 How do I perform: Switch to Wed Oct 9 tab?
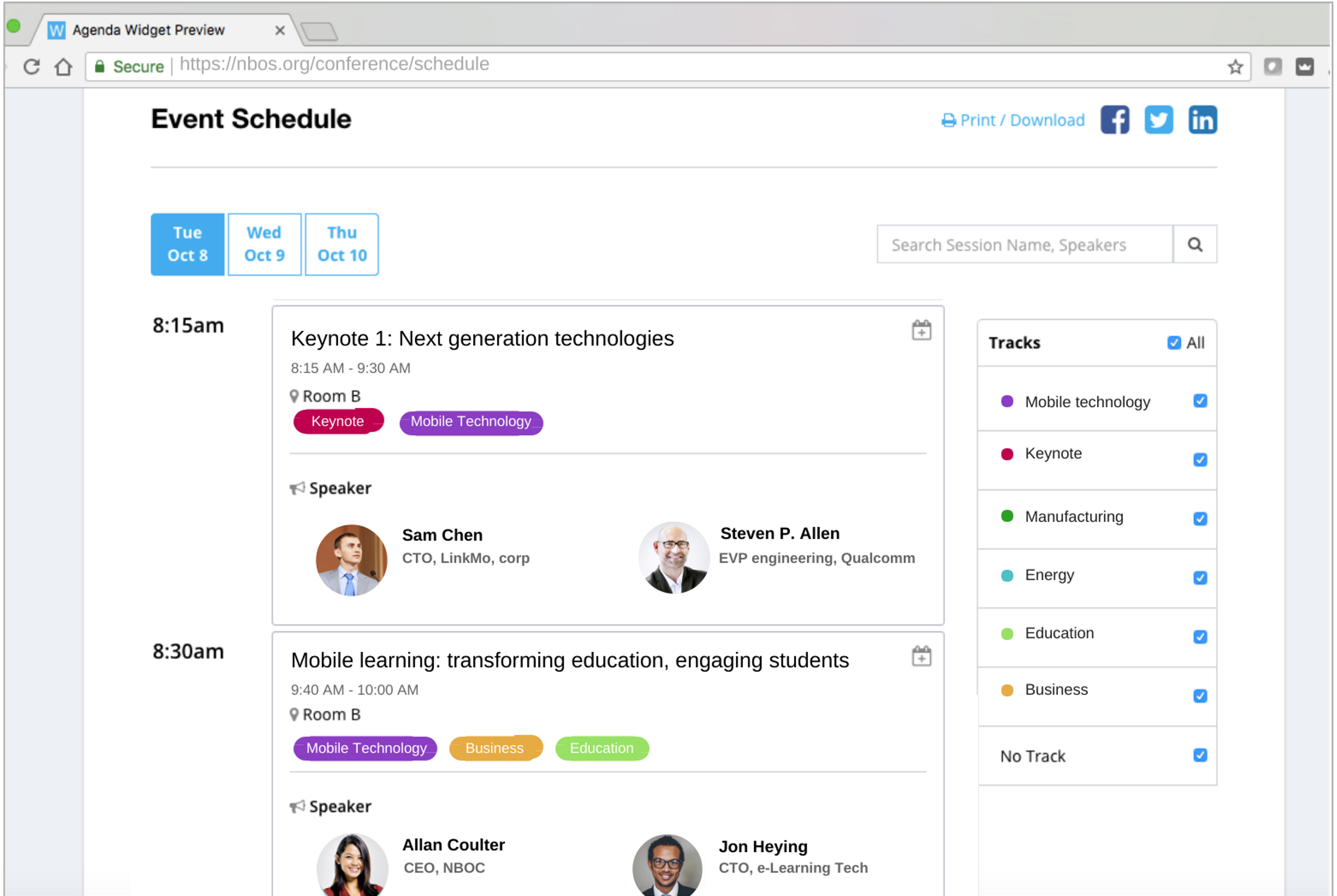coord(265,245)
